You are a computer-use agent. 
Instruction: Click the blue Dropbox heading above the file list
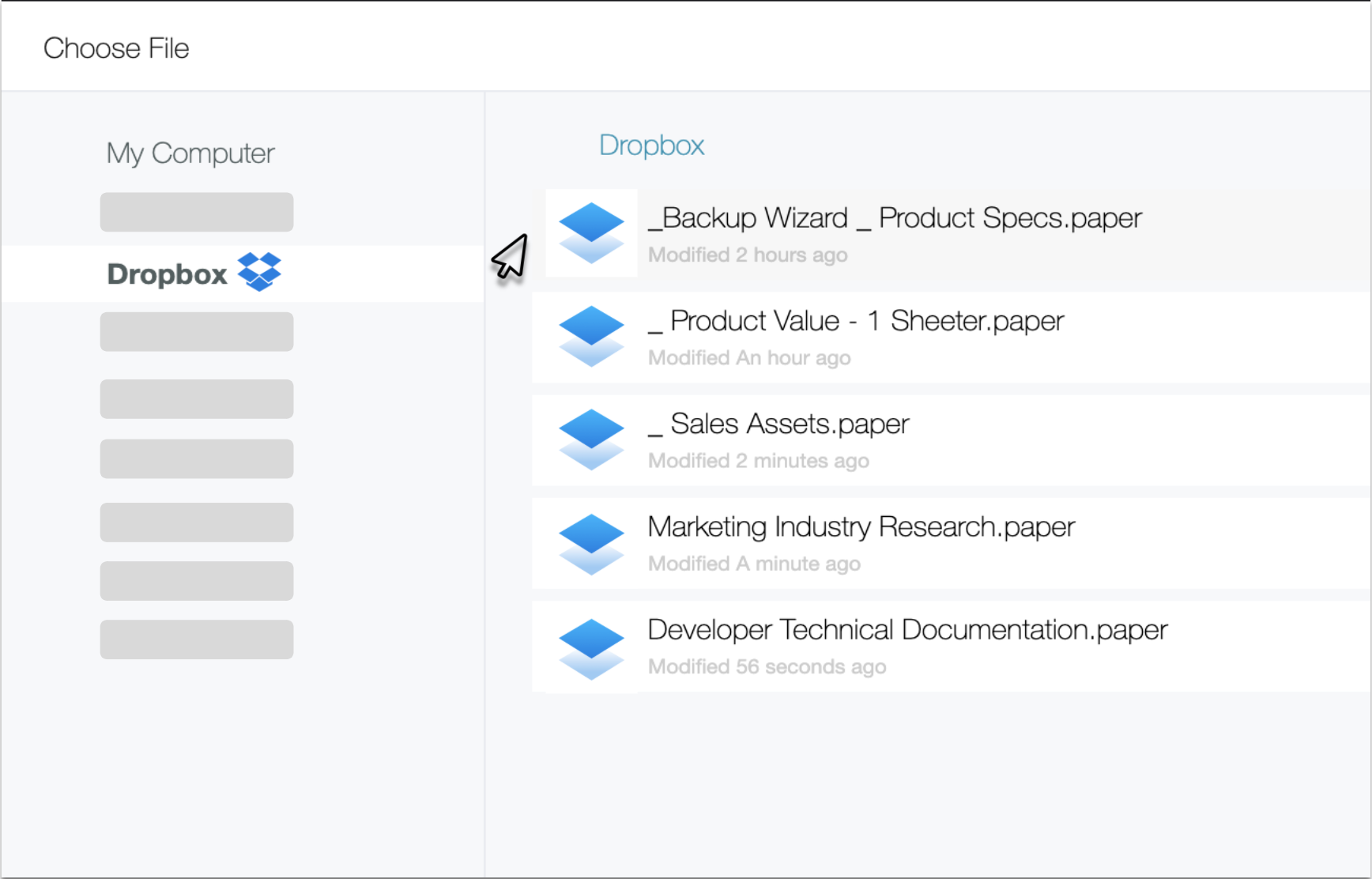pos(651,145)
